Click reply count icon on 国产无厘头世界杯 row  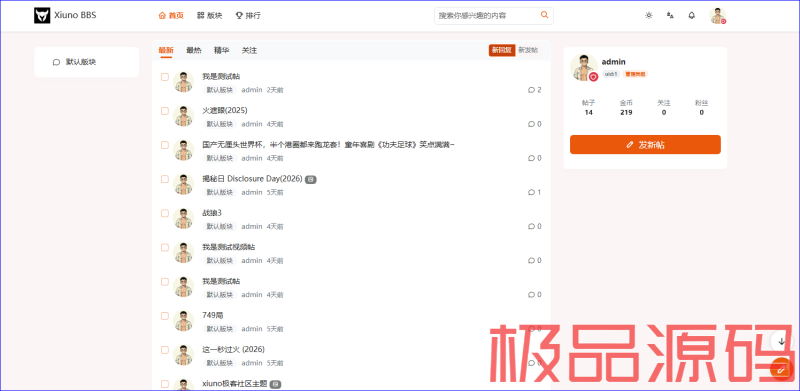click(531, 158)
